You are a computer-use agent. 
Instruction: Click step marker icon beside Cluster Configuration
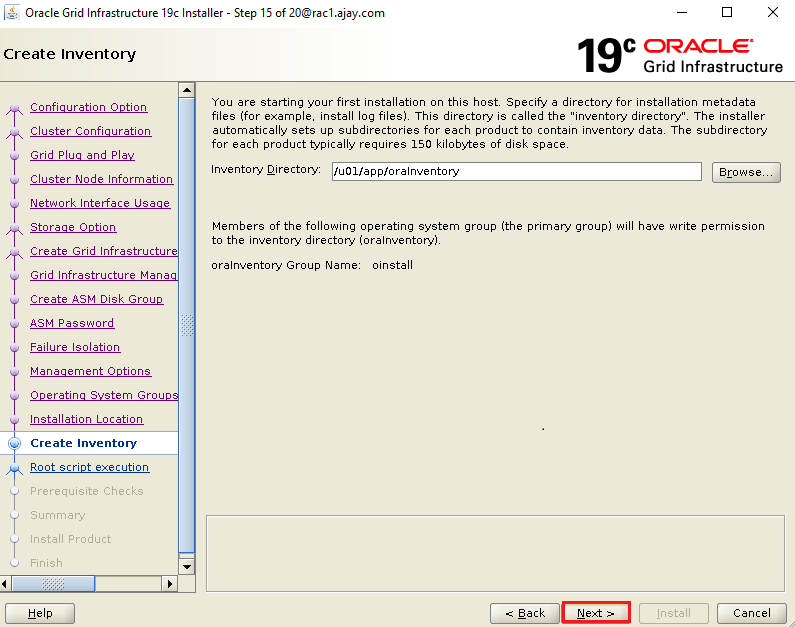point(15,132)
